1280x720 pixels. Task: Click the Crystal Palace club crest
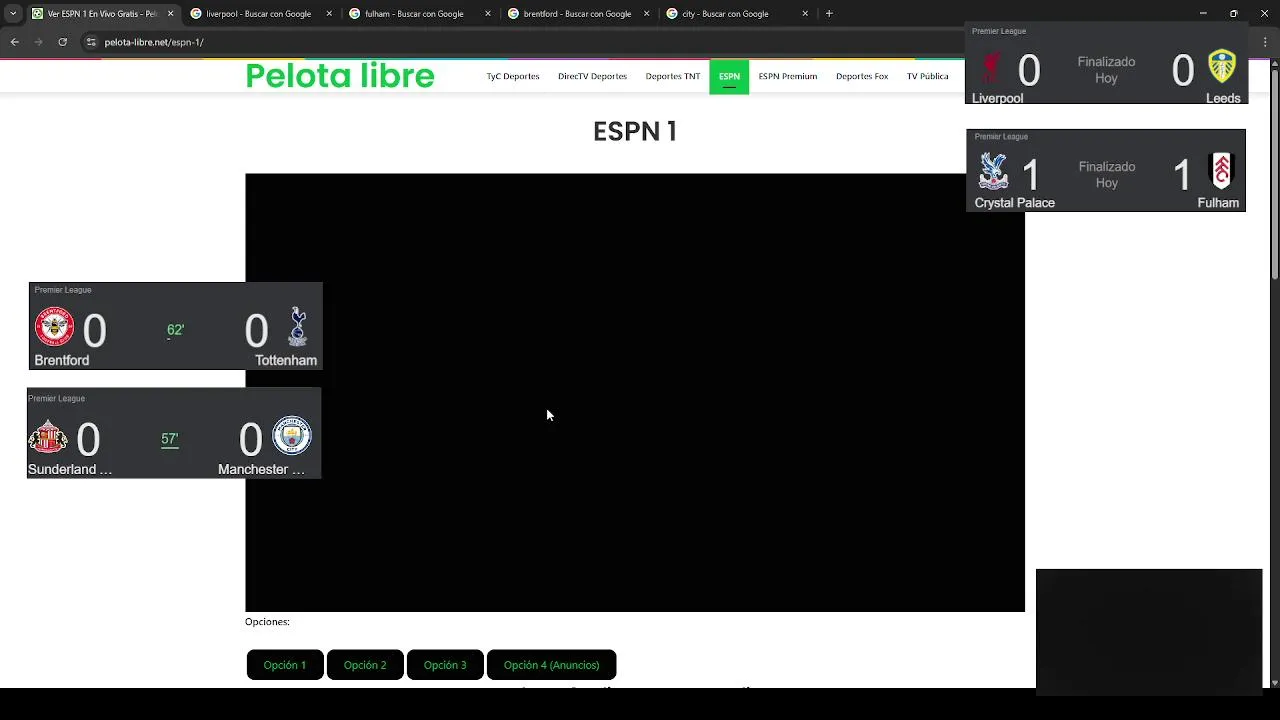(x=993, y=171)
